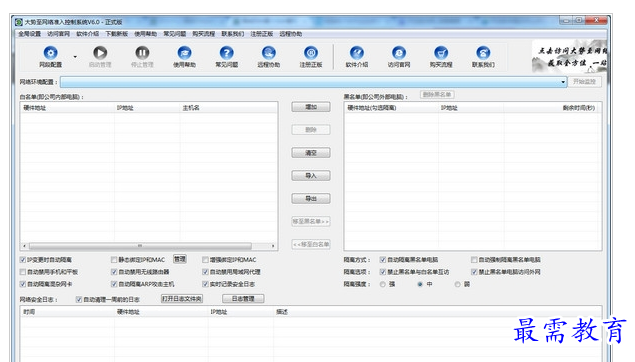Enable the 静态绑定IP和MAC checkbox
This screenshot has width=635, height=362.
tap(114, 260)
